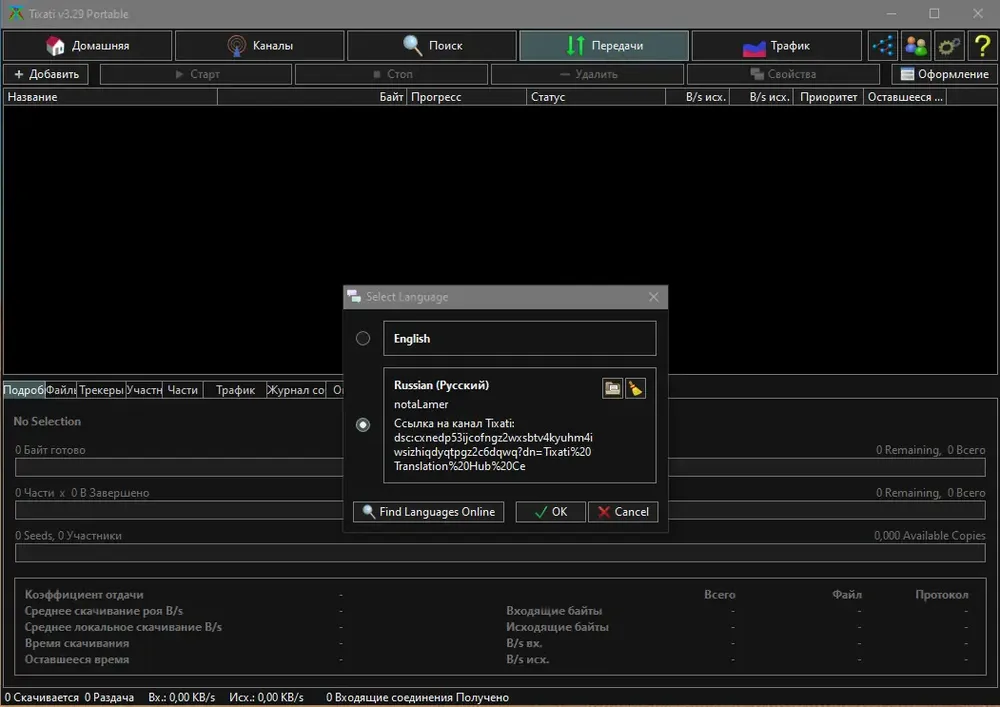Image resolution: width=1000 pixels, height=707 pixels.
Task: Open the Каналы channels section
Action: click(260, 45)
